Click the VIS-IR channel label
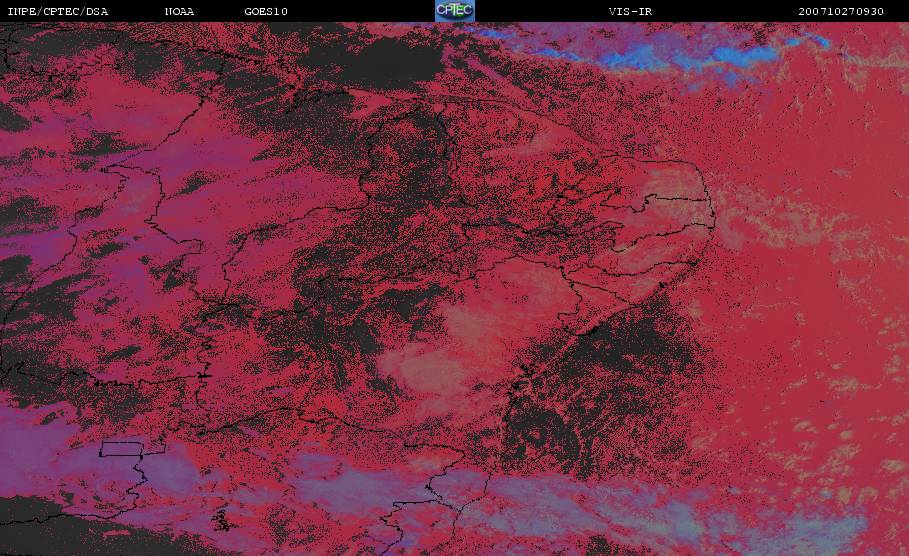 [631, 12]
